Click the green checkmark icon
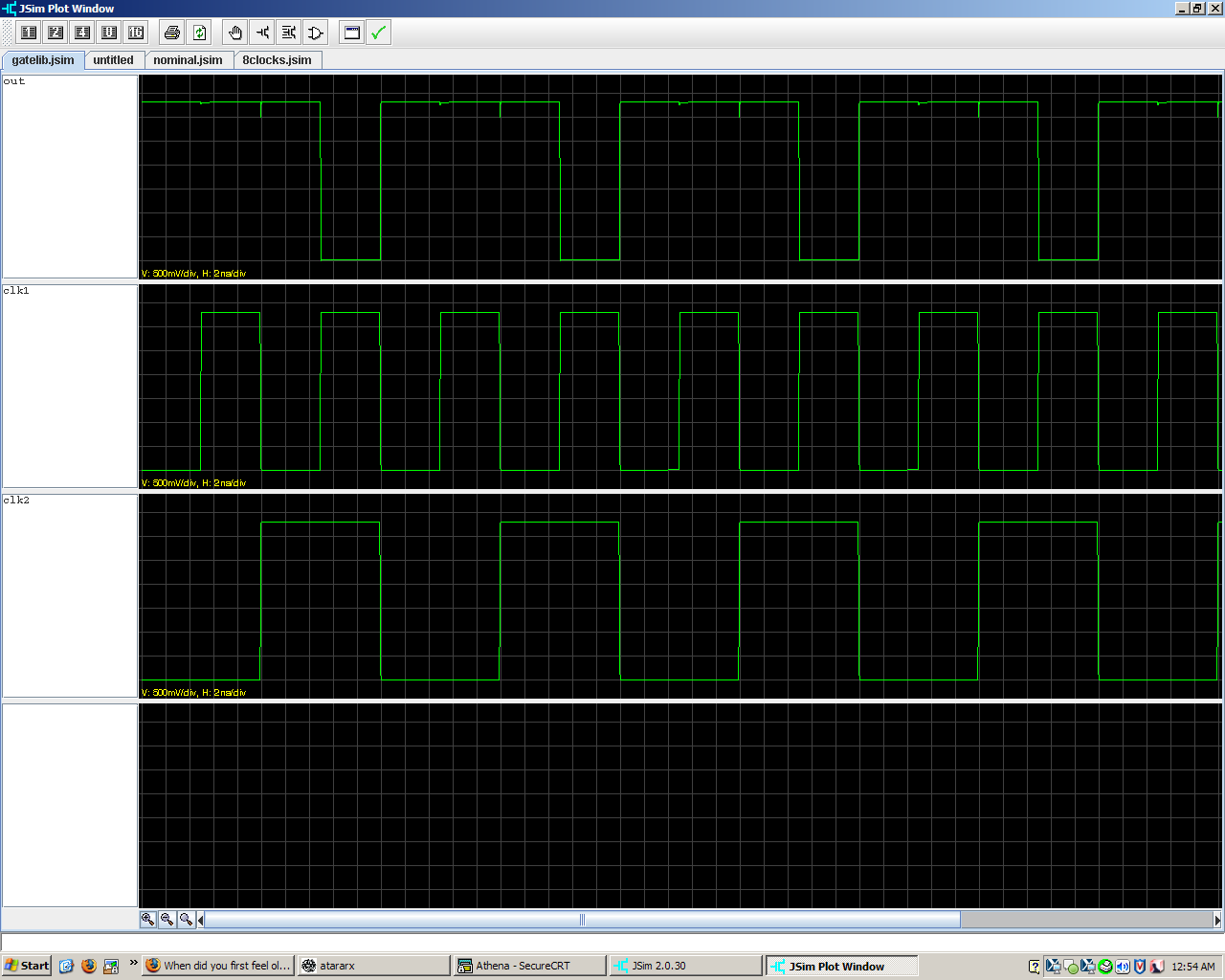The image size is (1225, 980). coord(378,33)
